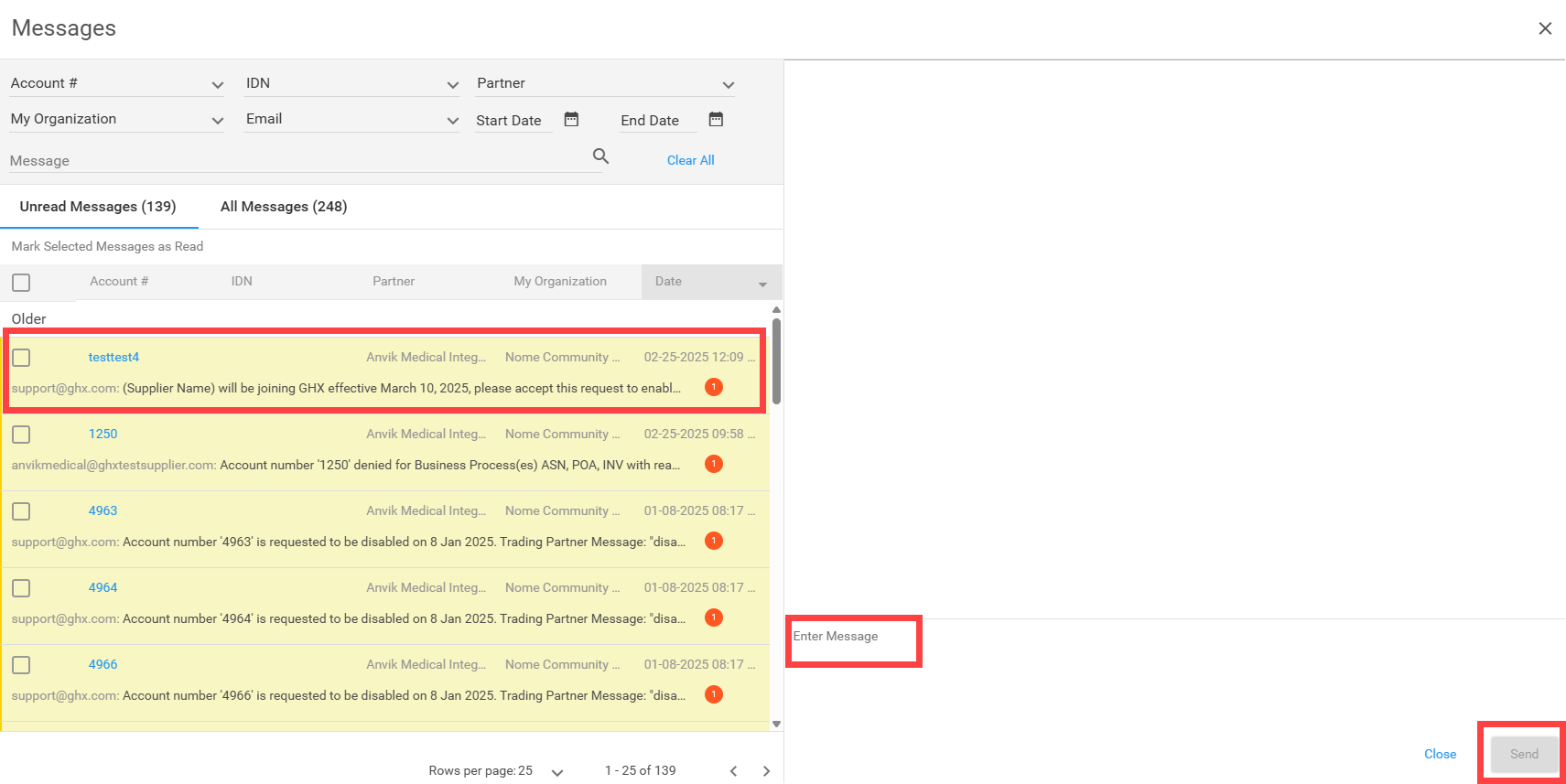Click unread badge on 4966 message

pyautogui.click(x=714, y=694)
